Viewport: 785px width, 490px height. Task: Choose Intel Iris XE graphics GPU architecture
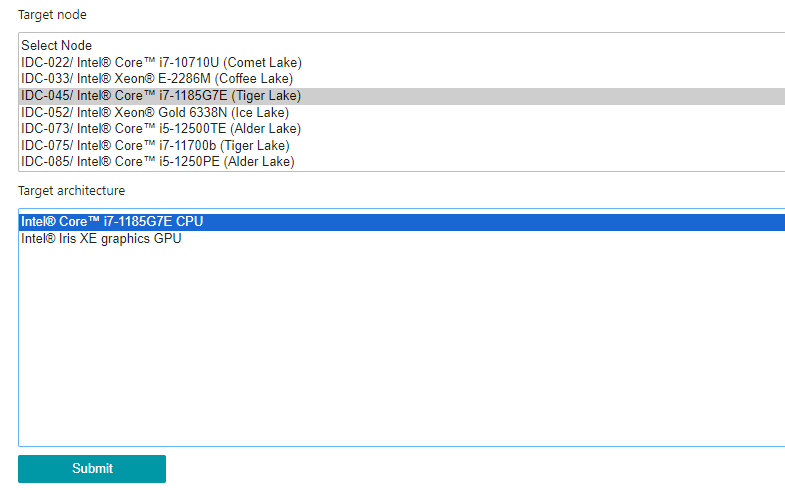pyautogui.click(x=101, y=239)
